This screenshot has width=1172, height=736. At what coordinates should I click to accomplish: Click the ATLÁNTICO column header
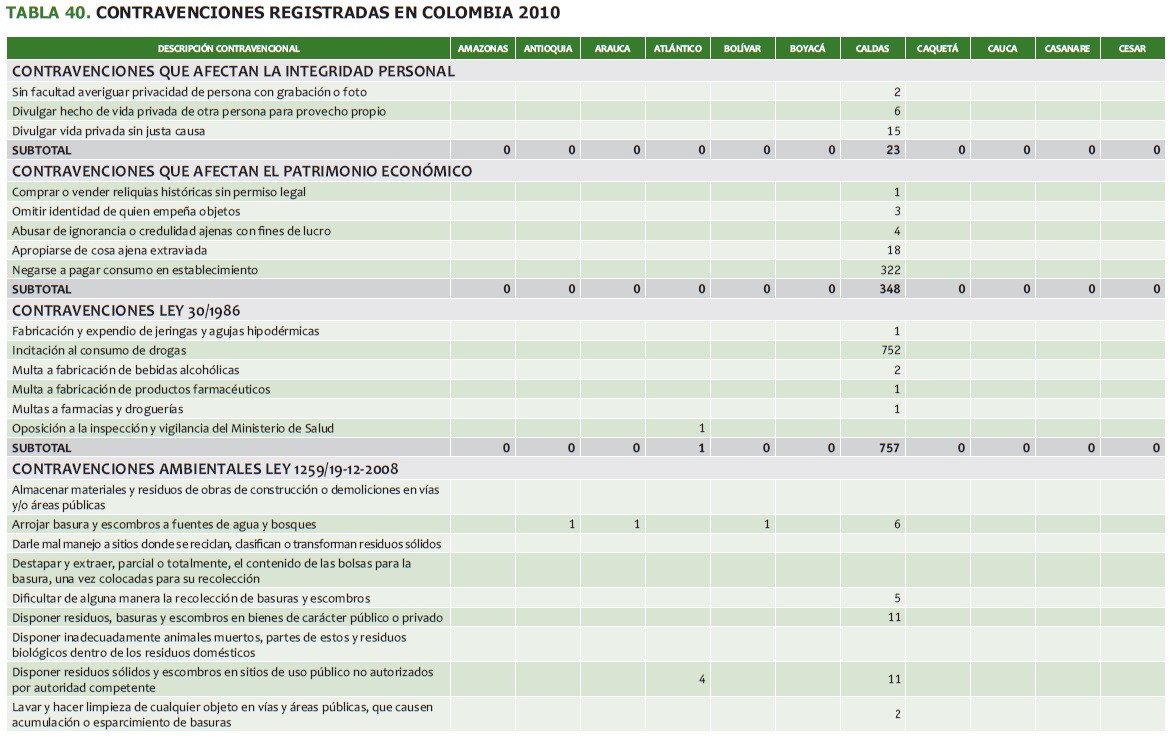click(677, 48)
